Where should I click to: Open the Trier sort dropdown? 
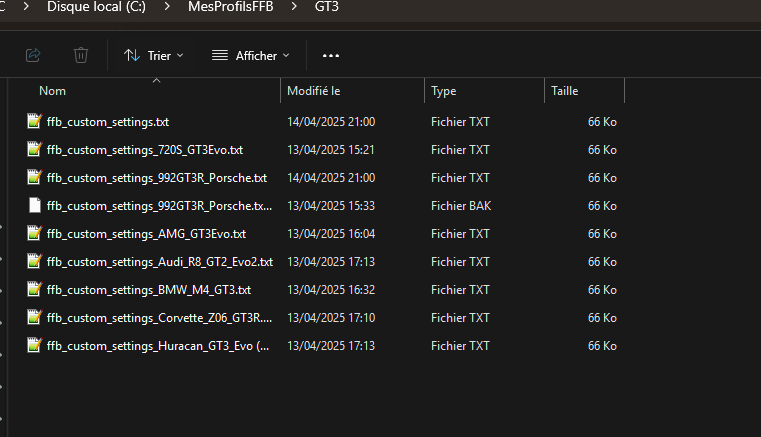[153, 56]
